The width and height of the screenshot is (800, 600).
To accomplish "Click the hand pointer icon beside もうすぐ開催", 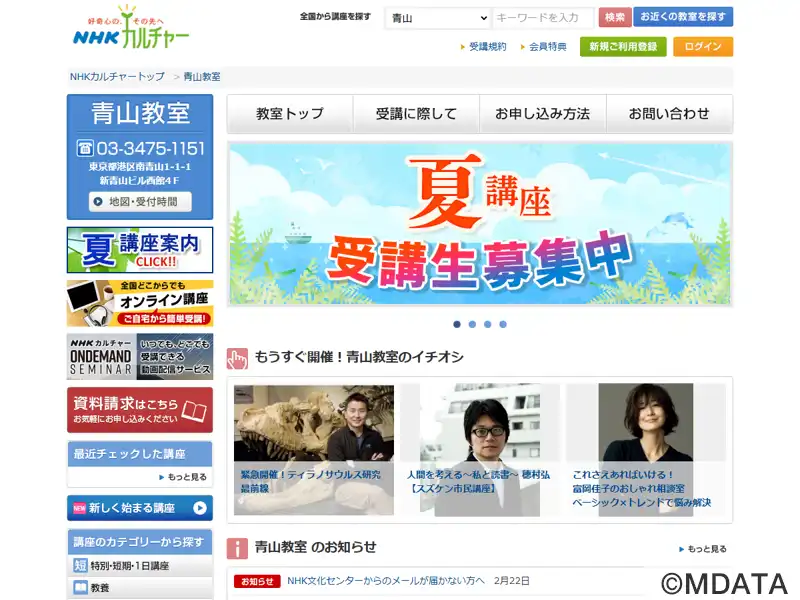I will (x=237, y=359).
